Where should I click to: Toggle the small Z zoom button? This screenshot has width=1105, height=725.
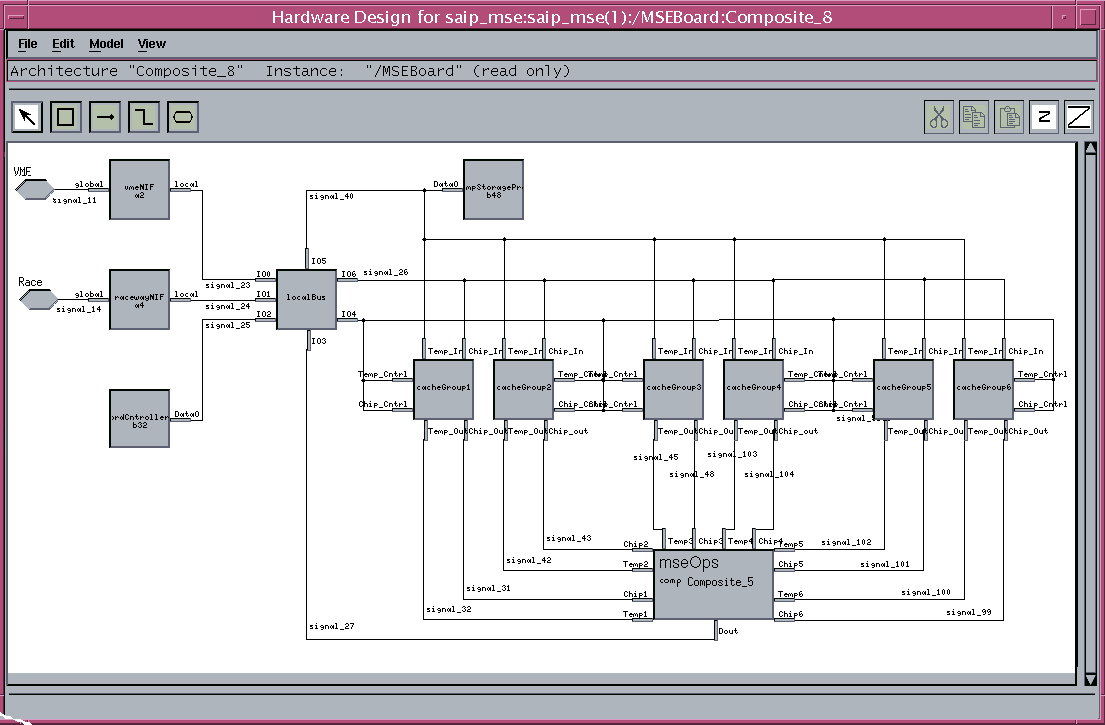(x=1044, y=117)
